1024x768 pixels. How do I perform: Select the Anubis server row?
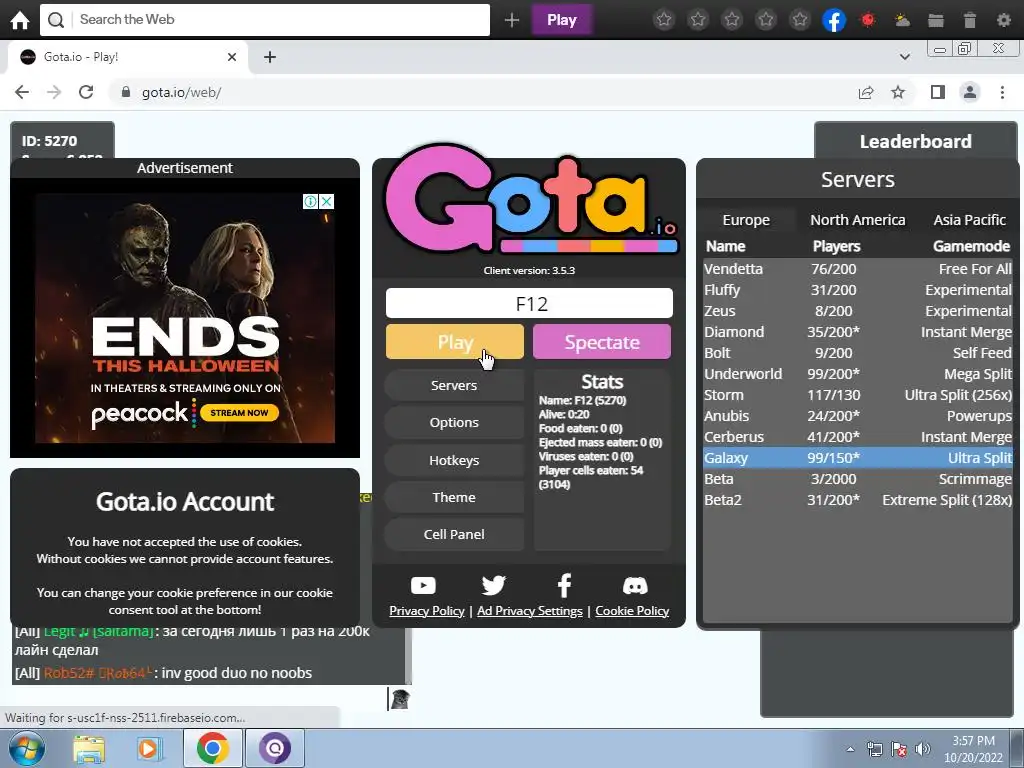coord(857,416)
